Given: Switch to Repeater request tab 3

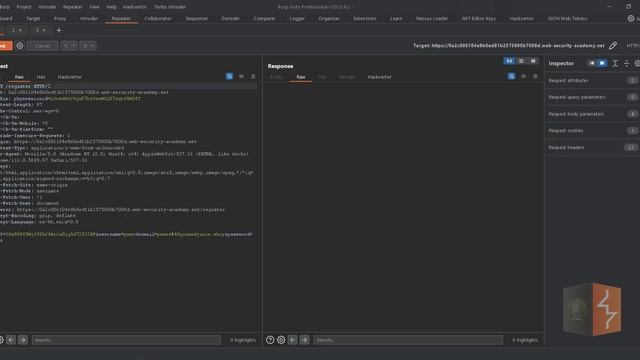Looking at the screenshot, I should 37,30.
